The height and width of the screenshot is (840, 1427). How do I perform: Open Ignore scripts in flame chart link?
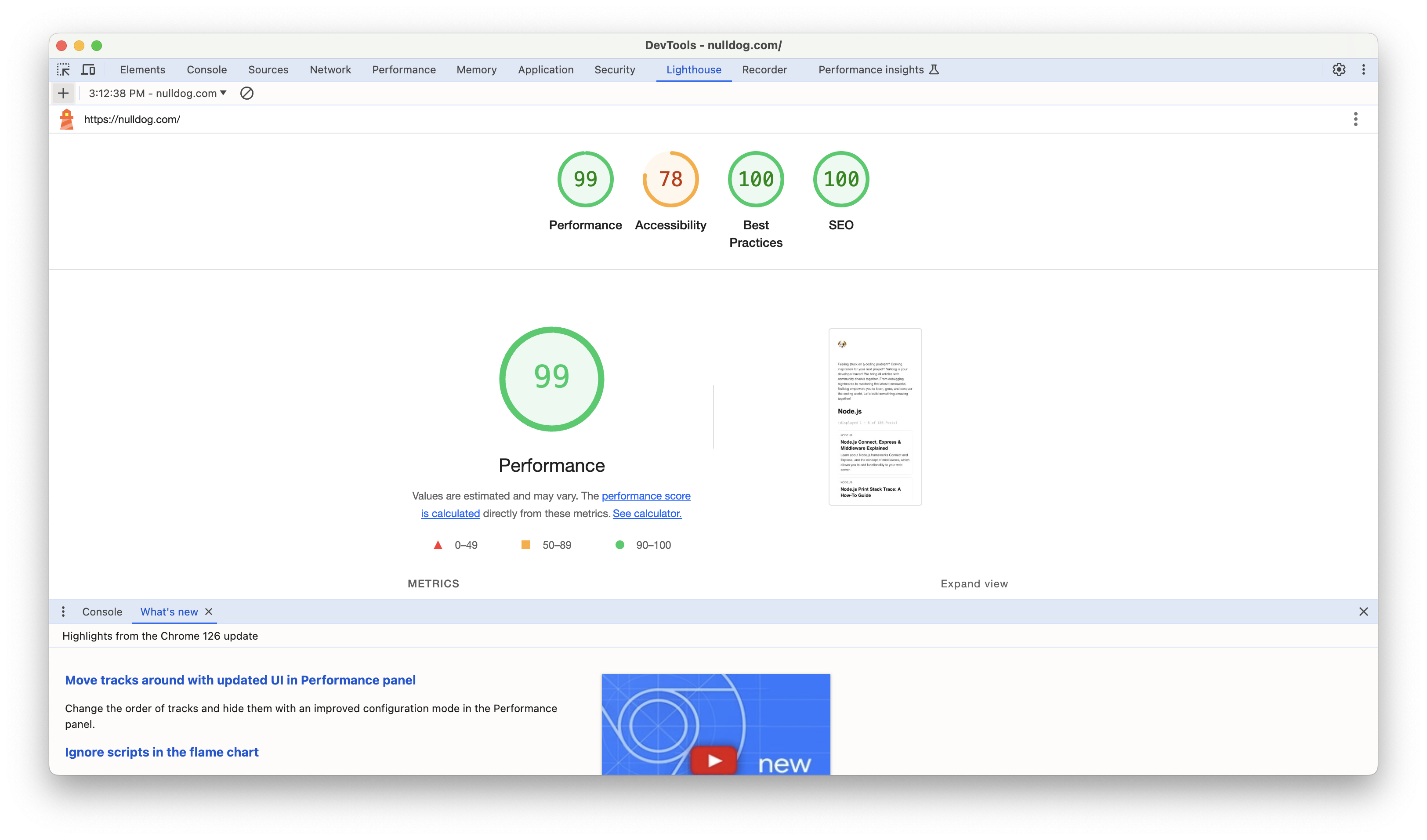tap(162, 752)
